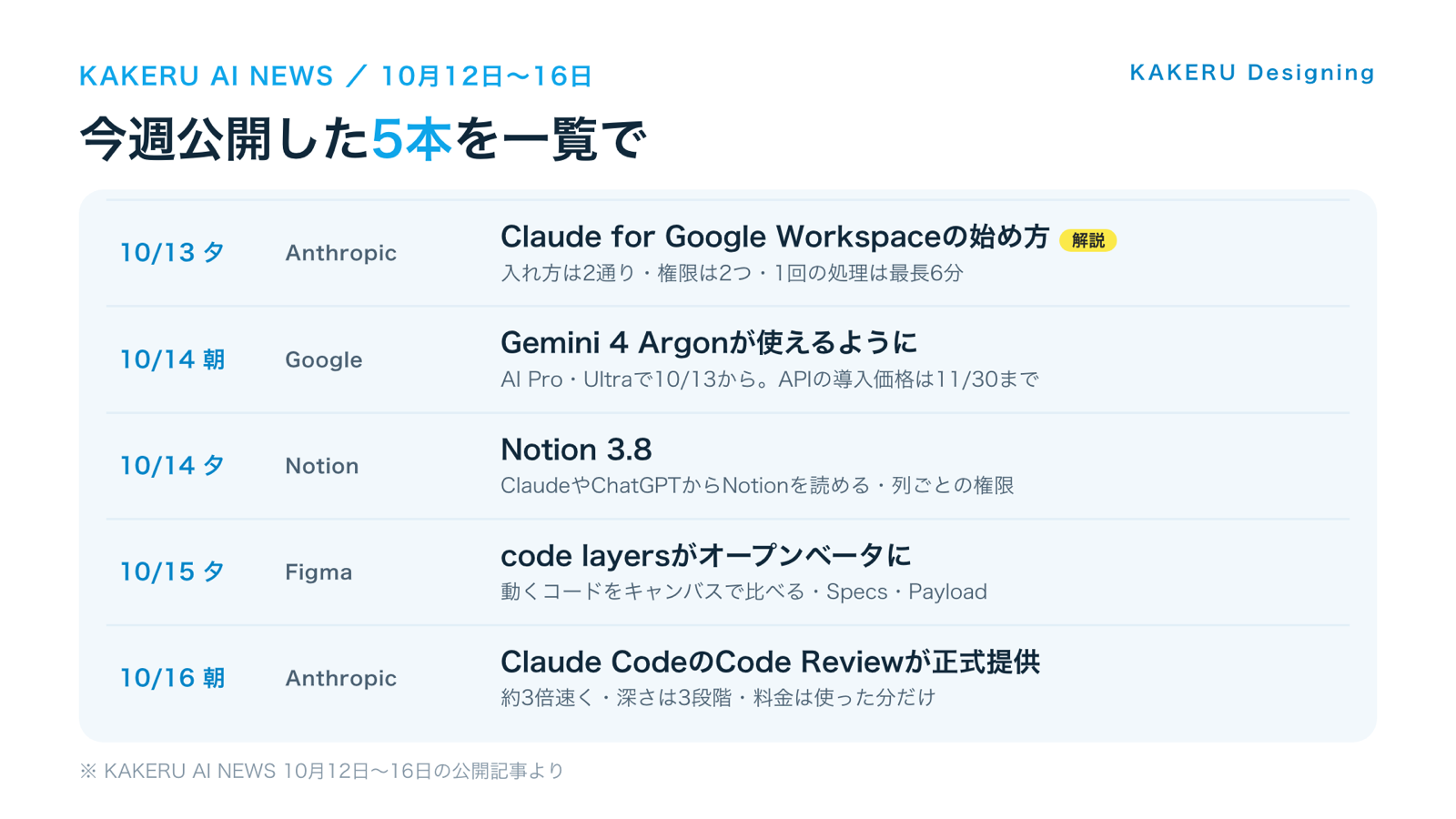Open "Claude for Google Workspaceの始め方" title
The width and height of the screenshot is (1456, 819).
point(774,237)
